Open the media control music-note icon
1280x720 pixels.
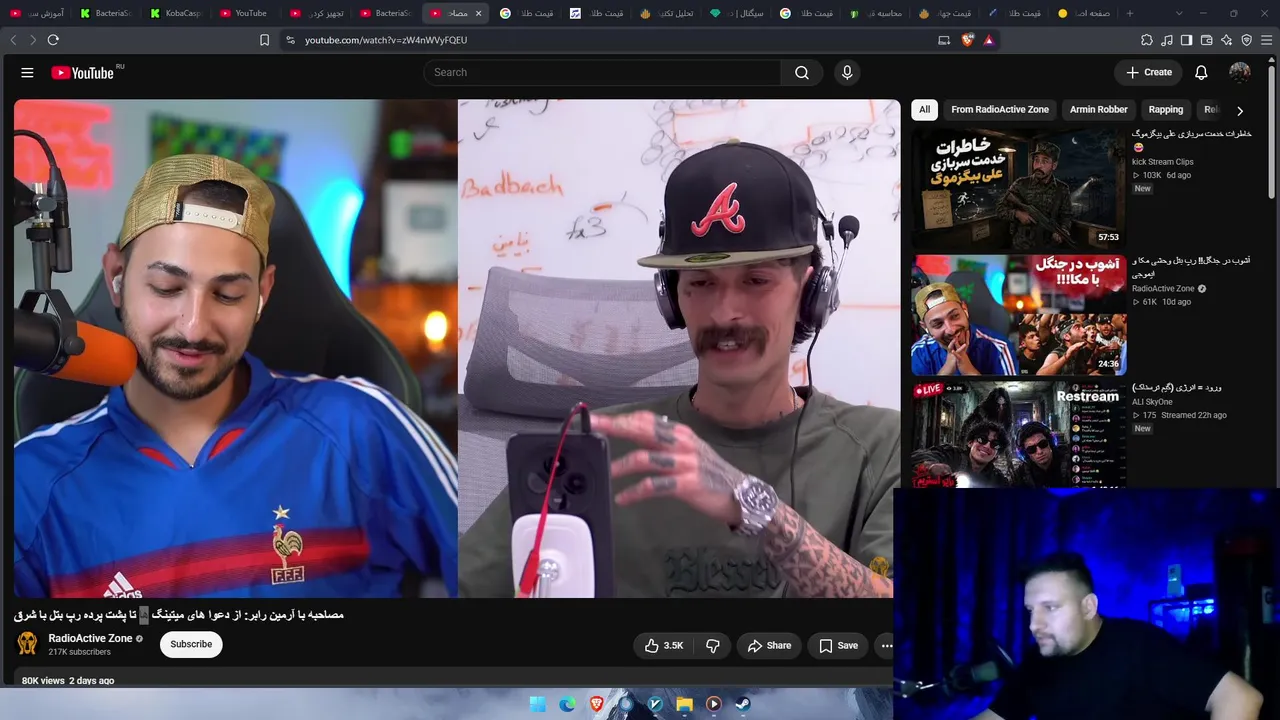[1167, 40]
